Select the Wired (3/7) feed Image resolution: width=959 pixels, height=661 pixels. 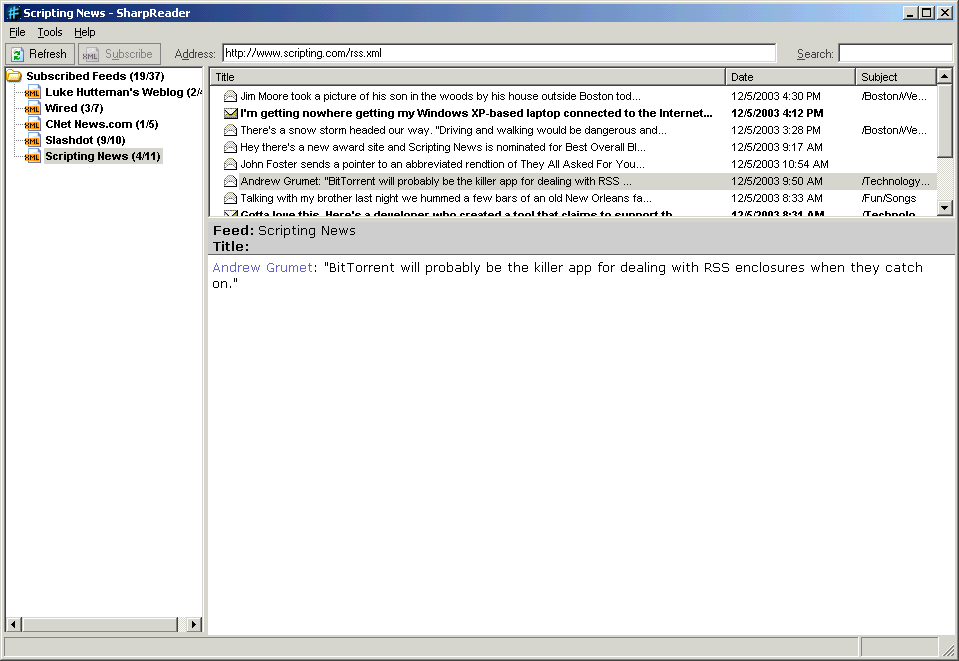click(x=74, y=108)
